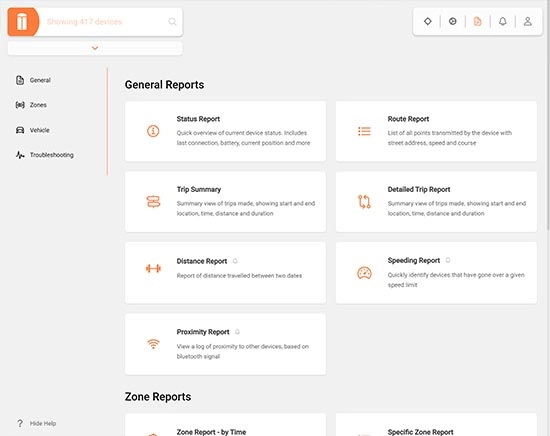The image size is (550, 436).
Task: Open the Speeding Report title
Action: pyautogui.click(x=414, y=260)
